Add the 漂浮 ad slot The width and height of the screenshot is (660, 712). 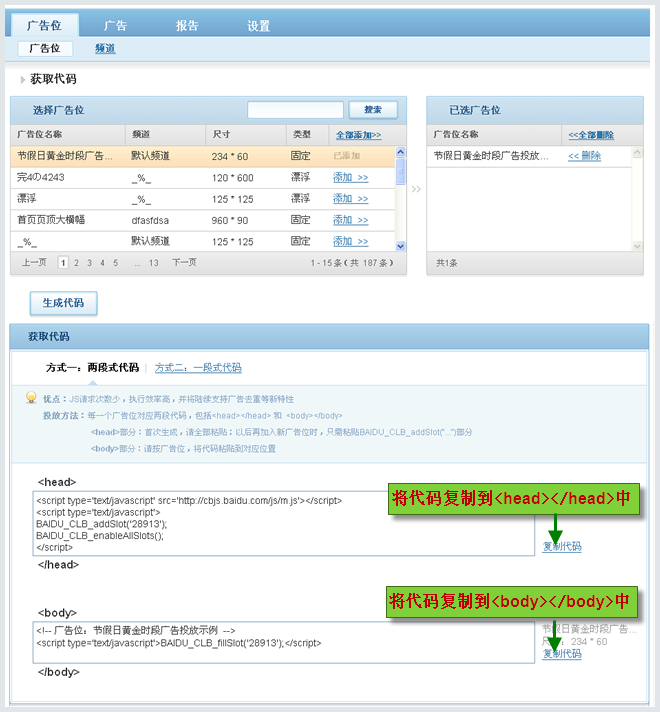click(x=350, y=199)
